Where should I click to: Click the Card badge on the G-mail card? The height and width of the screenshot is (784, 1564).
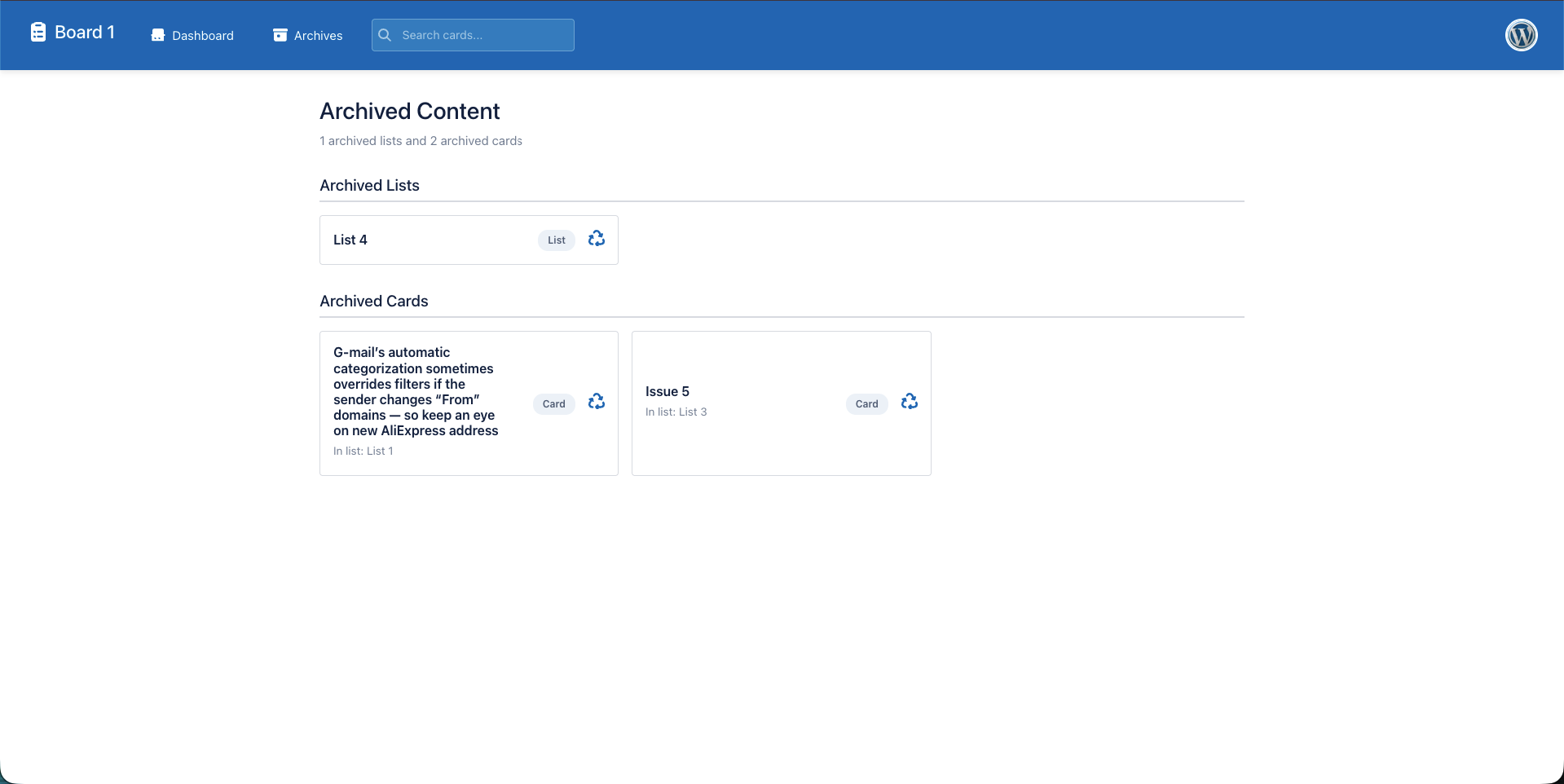point(553,403)
